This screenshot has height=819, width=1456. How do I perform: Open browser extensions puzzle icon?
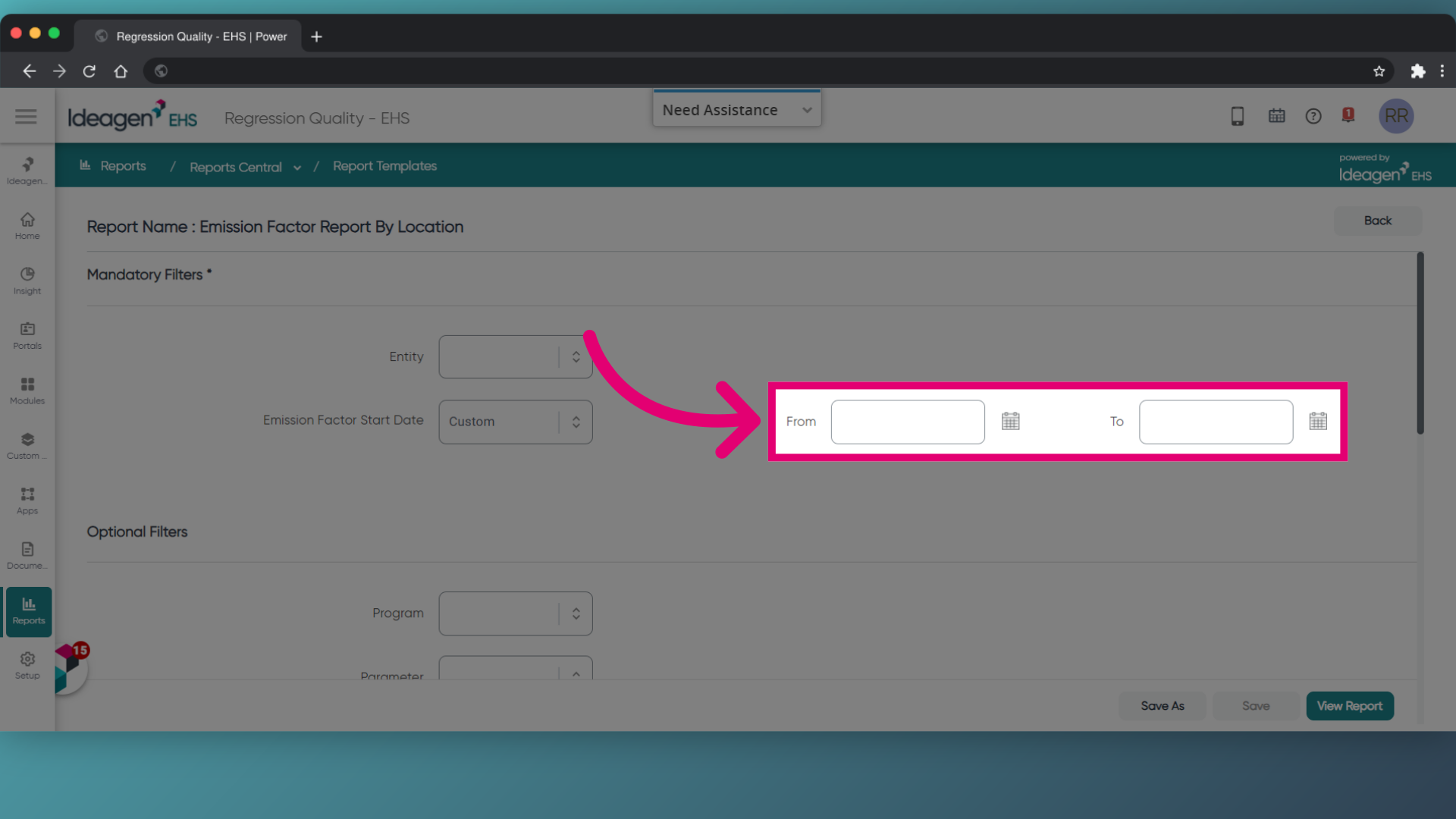coord(1417,71)
